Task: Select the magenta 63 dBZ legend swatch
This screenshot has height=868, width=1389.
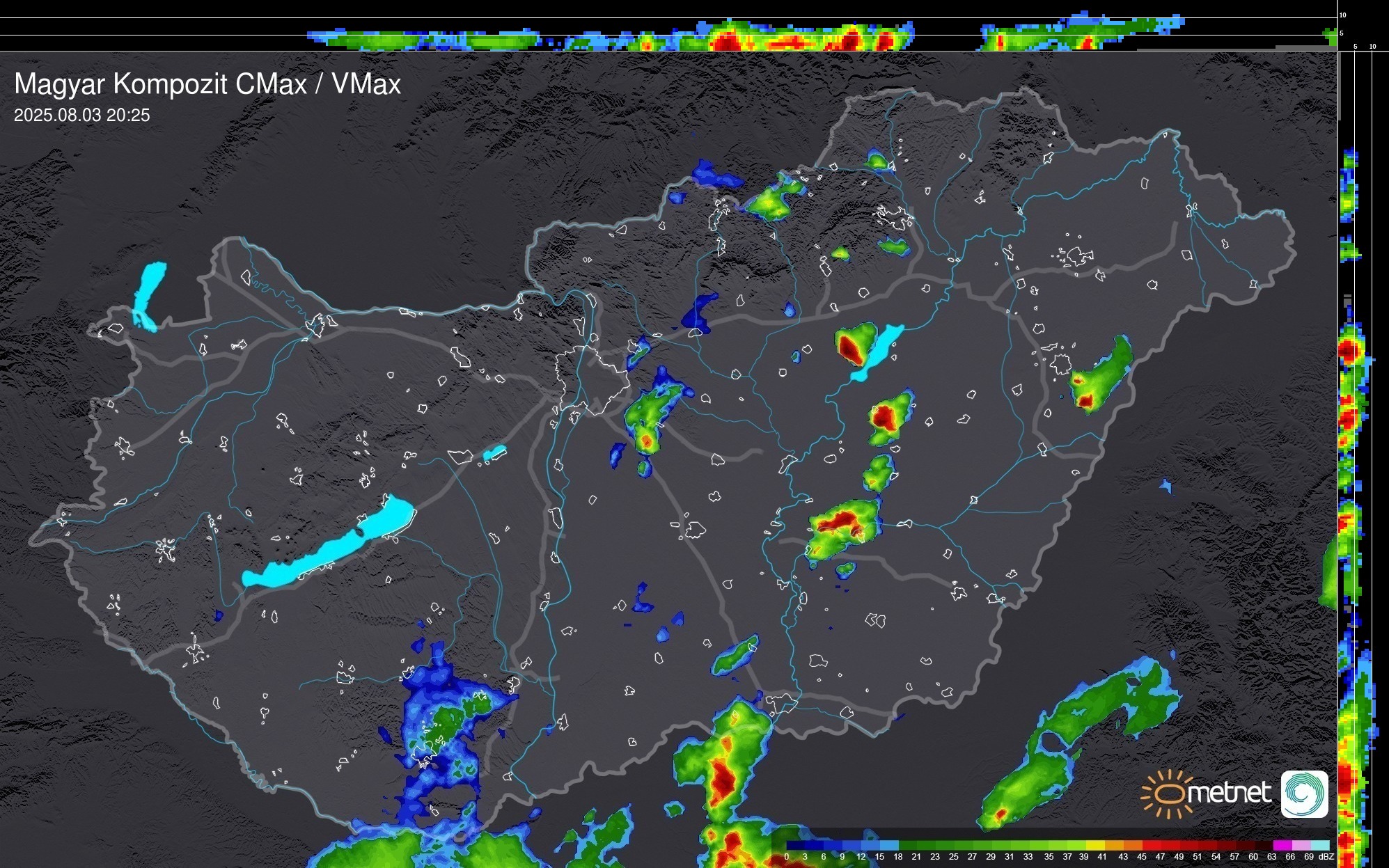Action: tap(1282, 845)
